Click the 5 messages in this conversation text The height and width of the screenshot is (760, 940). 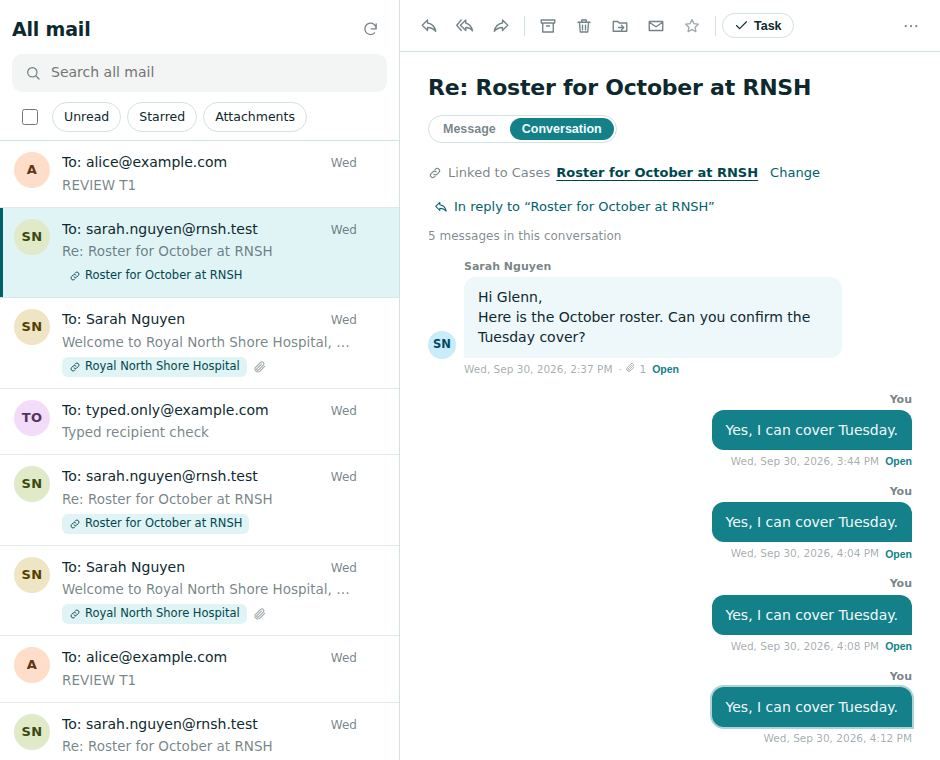[525, 236]
